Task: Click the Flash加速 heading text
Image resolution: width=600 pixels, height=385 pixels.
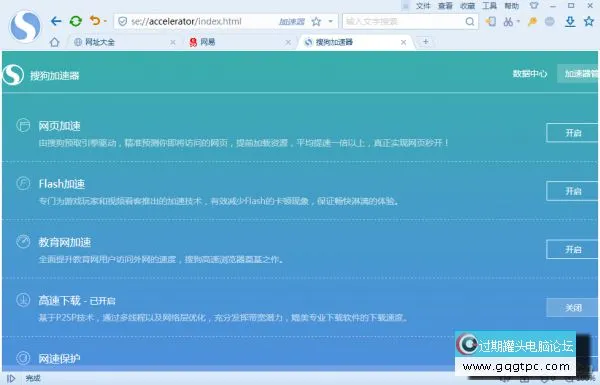Action: [62, 184]
